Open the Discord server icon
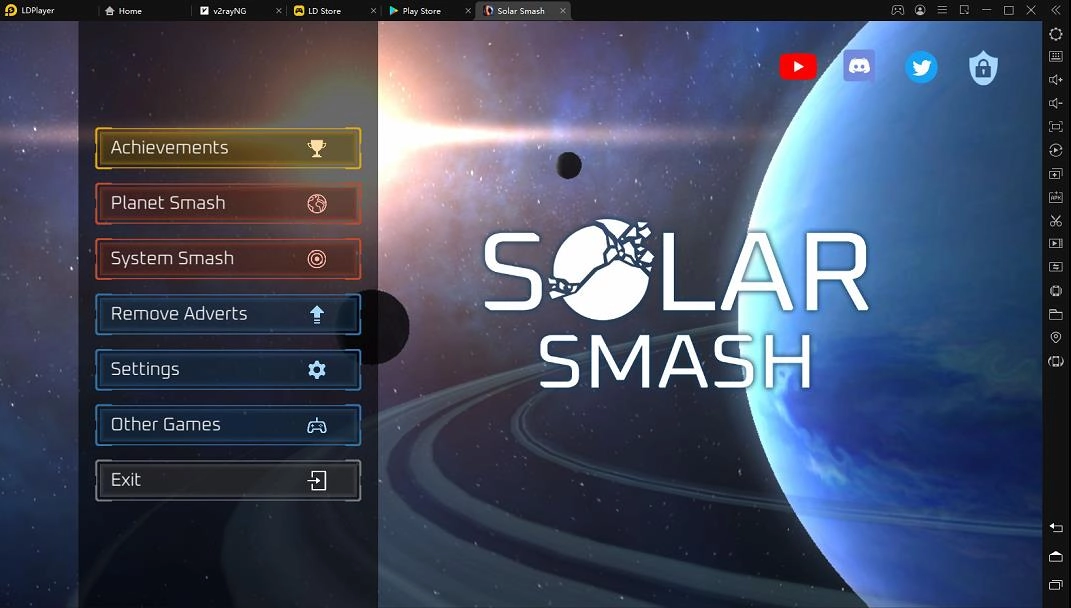Image resolution: width=1071 pixels, height=608 pixels. coord(859,66)
